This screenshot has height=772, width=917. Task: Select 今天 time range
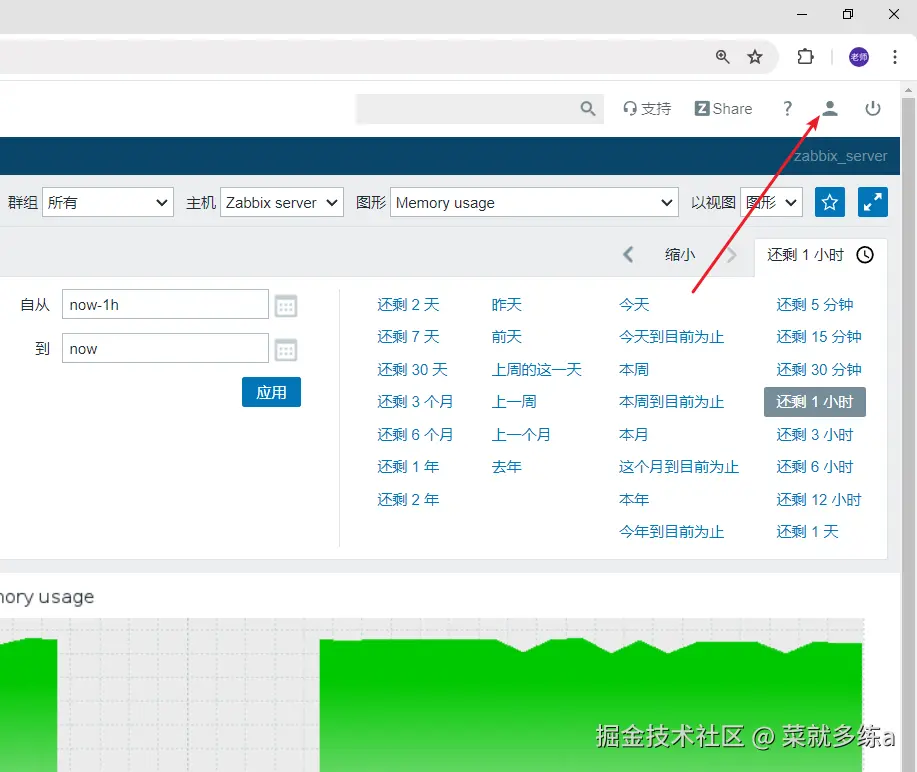(x=634, y=305)
